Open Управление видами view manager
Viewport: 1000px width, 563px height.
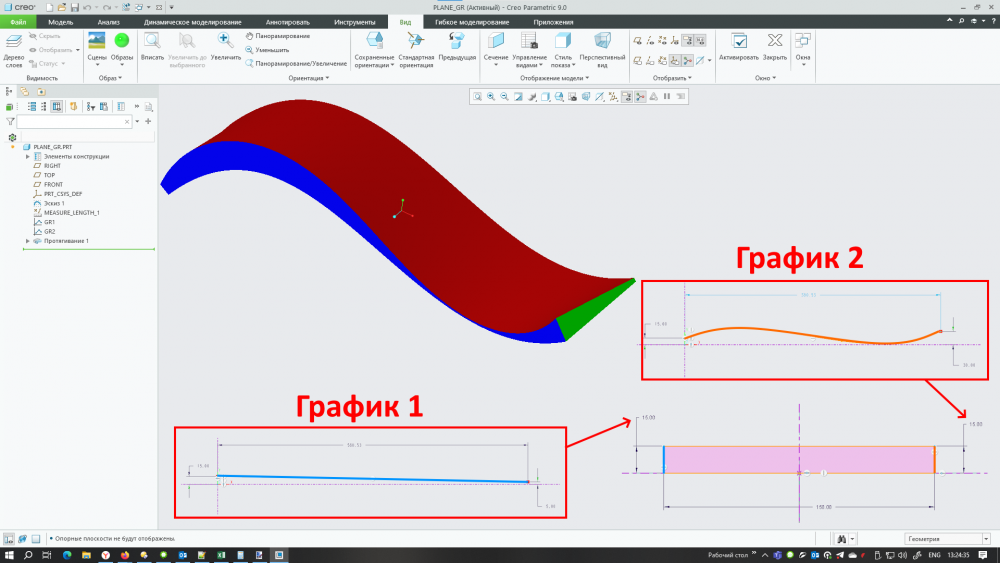click(x=529, y=50)
